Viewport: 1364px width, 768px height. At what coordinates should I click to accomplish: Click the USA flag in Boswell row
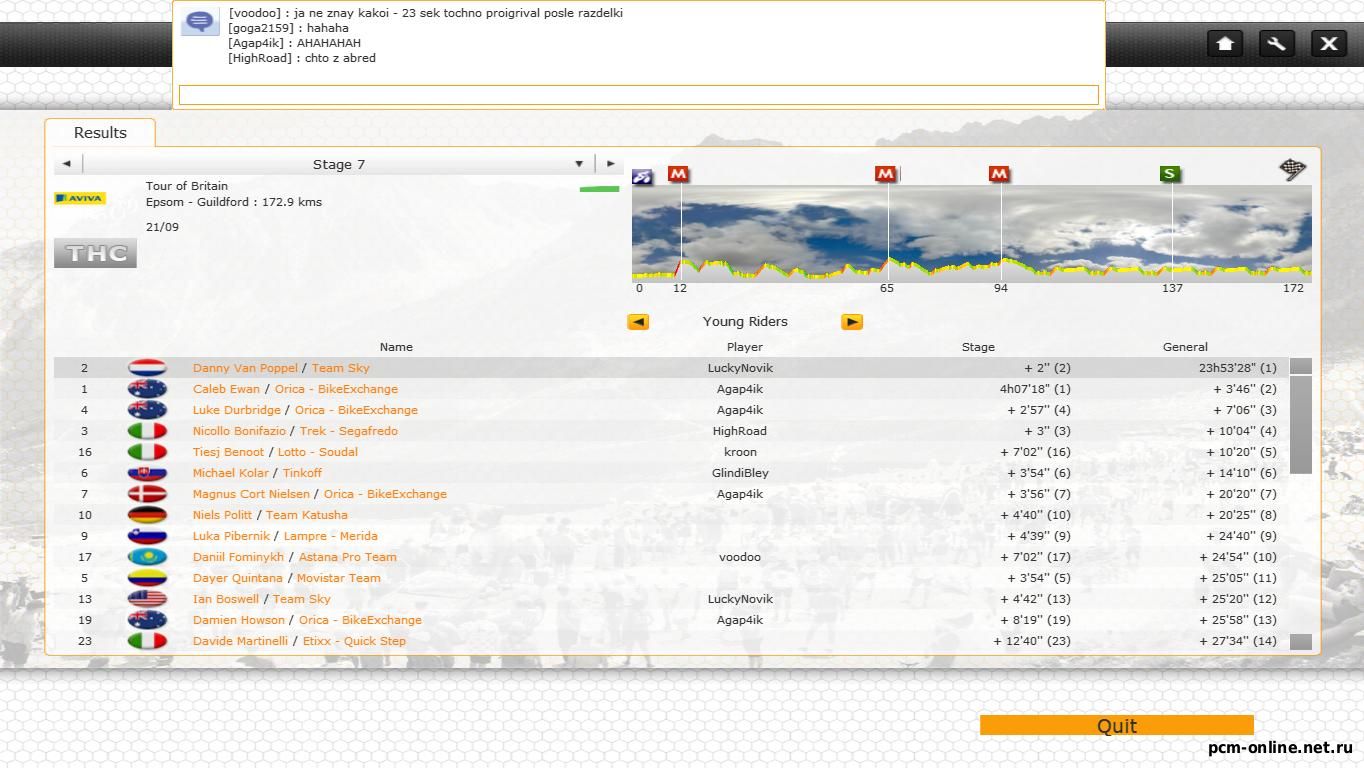click(147, 599)
